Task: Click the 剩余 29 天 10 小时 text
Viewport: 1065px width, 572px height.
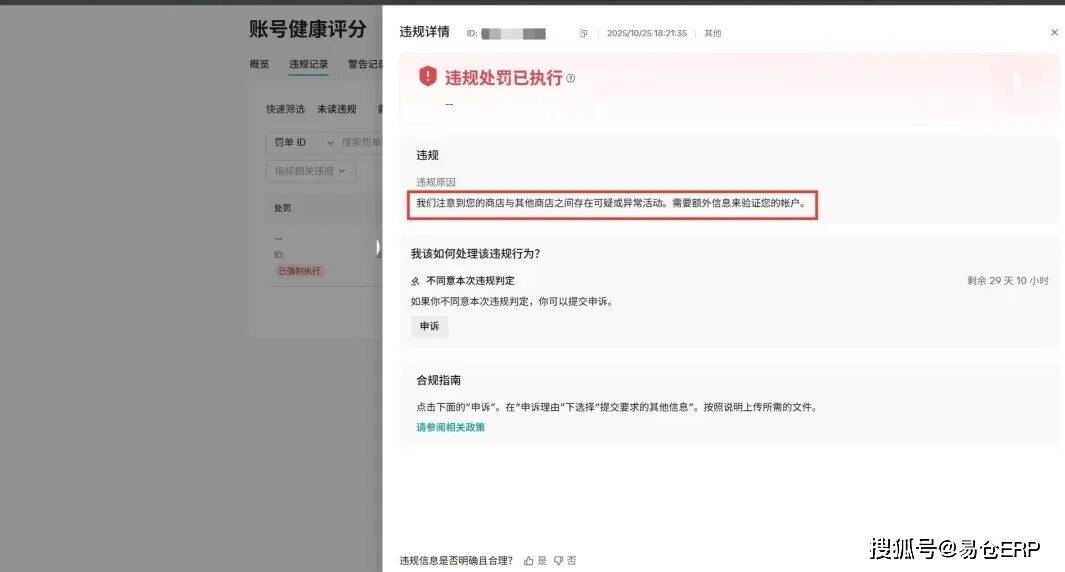Action: coord(1008,281)
